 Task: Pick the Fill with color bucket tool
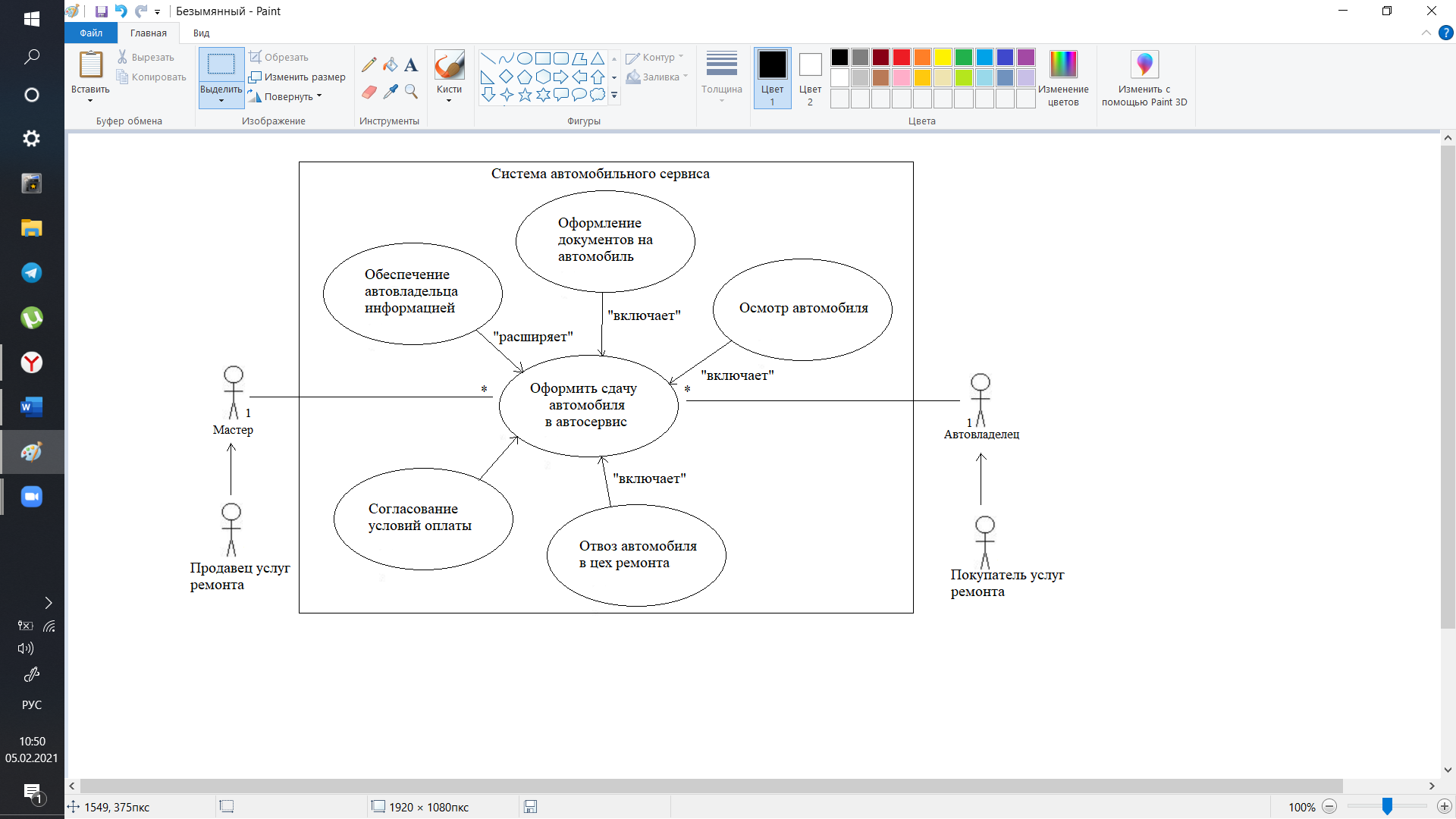(390, 65)
